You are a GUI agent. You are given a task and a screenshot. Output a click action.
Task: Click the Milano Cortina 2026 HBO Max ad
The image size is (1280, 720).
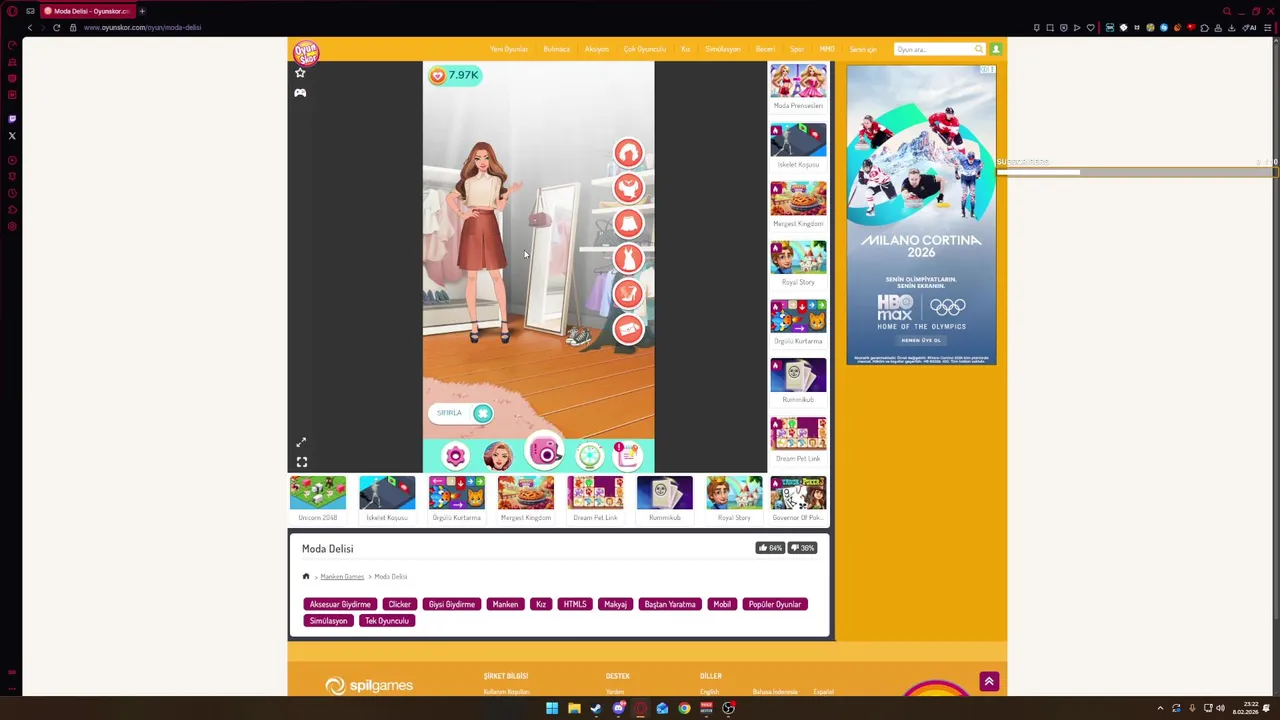[921, 215]
